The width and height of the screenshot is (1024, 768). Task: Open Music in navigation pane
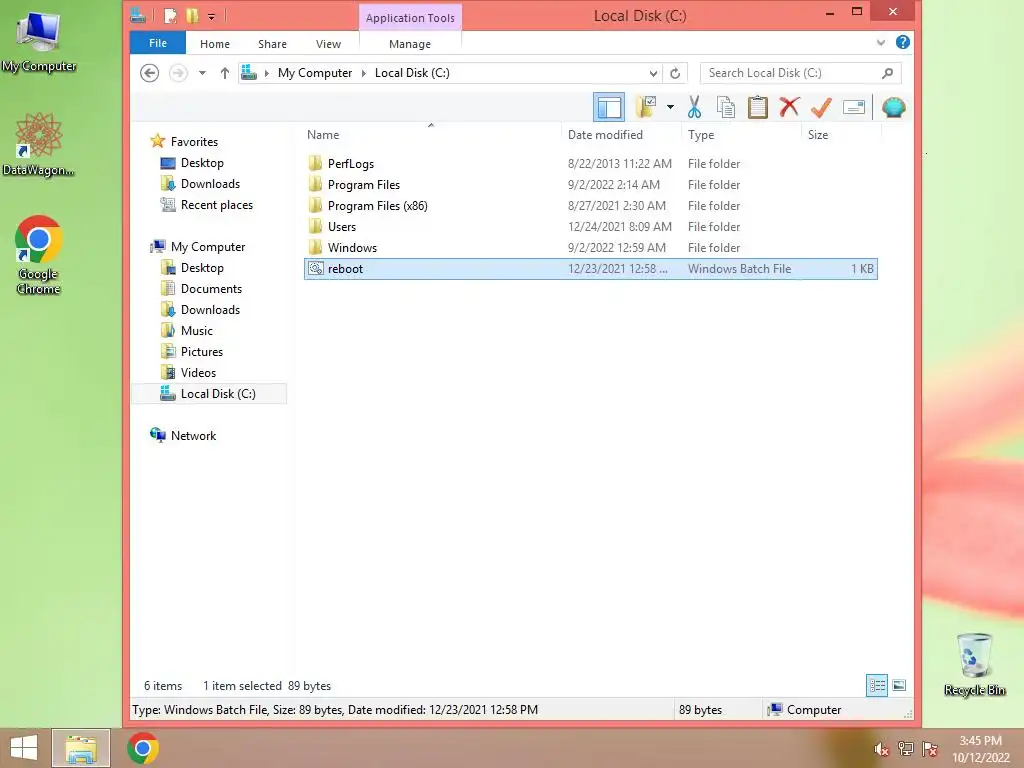tap(197, 330)
